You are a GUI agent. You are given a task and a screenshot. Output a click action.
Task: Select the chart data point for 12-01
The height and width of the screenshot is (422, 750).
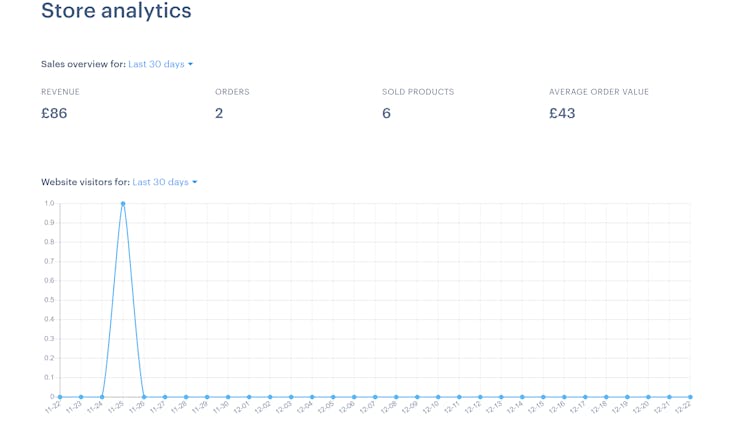(249, 397)
